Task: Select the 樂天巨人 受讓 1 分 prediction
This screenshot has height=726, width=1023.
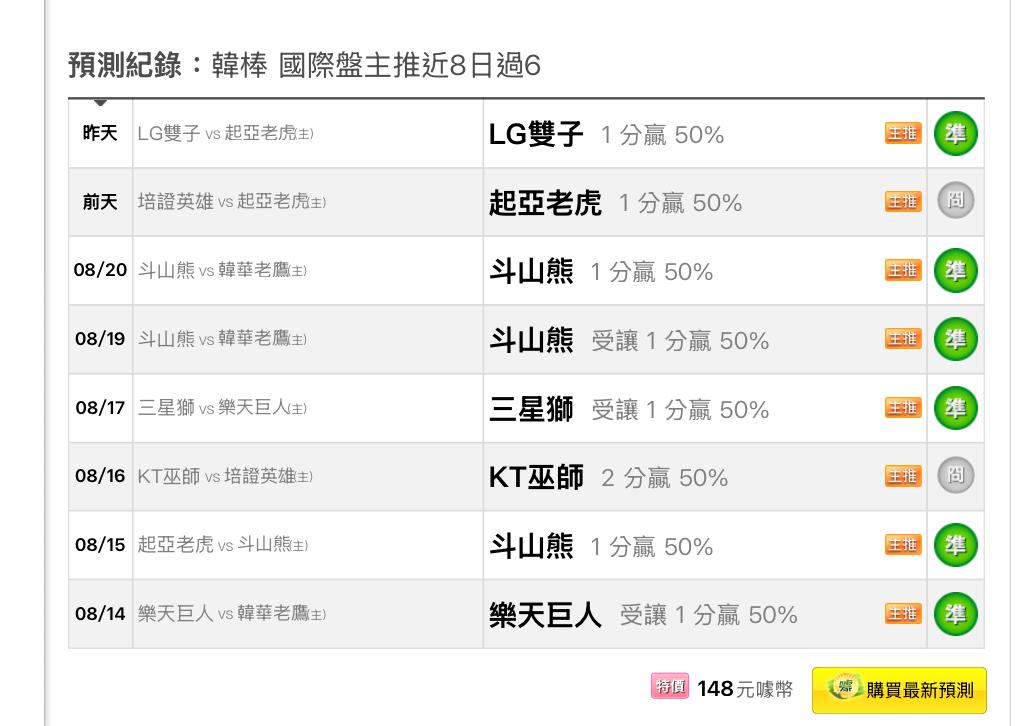Action: (x=643, y=614)
